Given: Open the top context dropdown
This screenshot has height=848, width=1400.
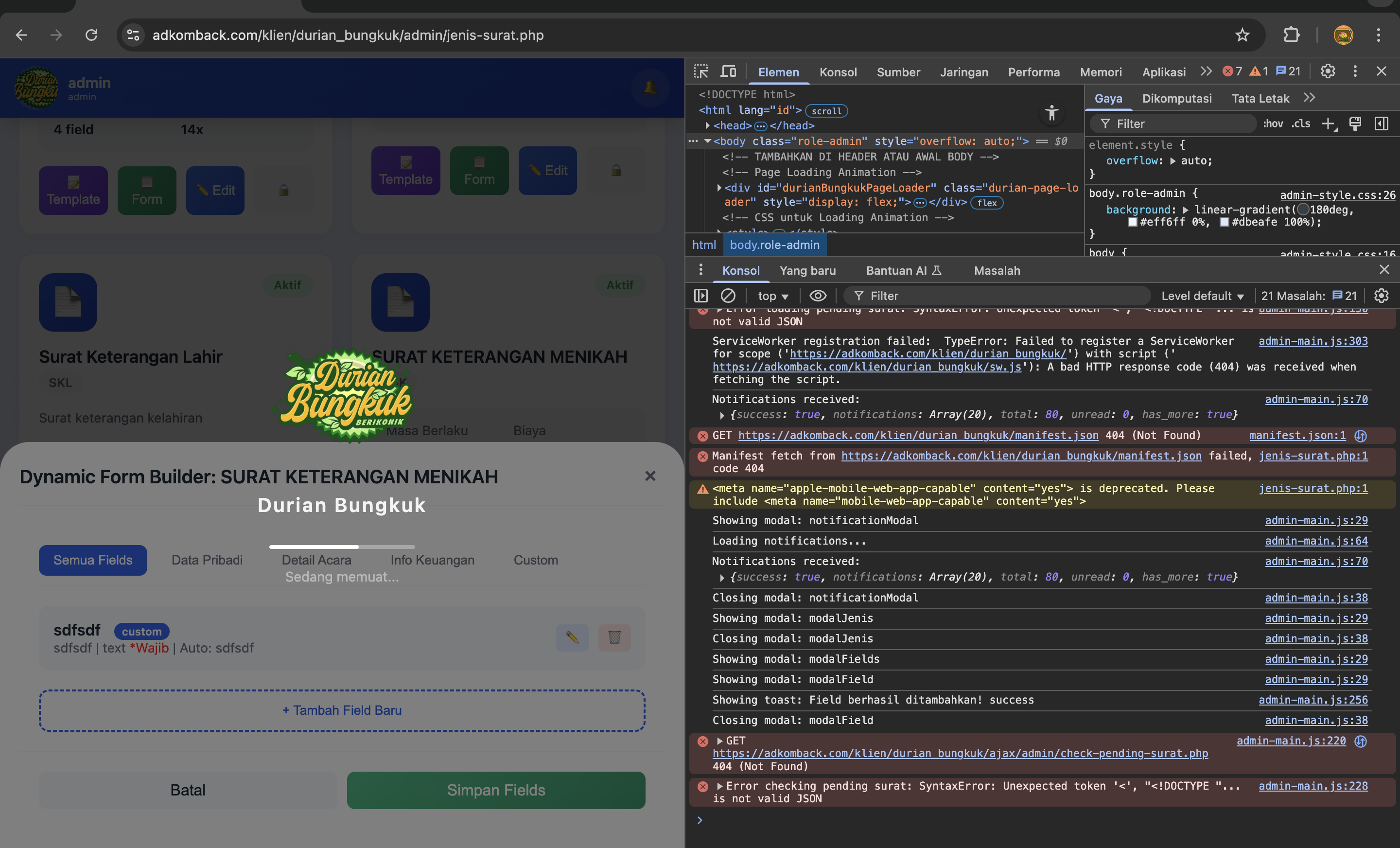Looking at the screenshot, I should (x=773, y=296).
